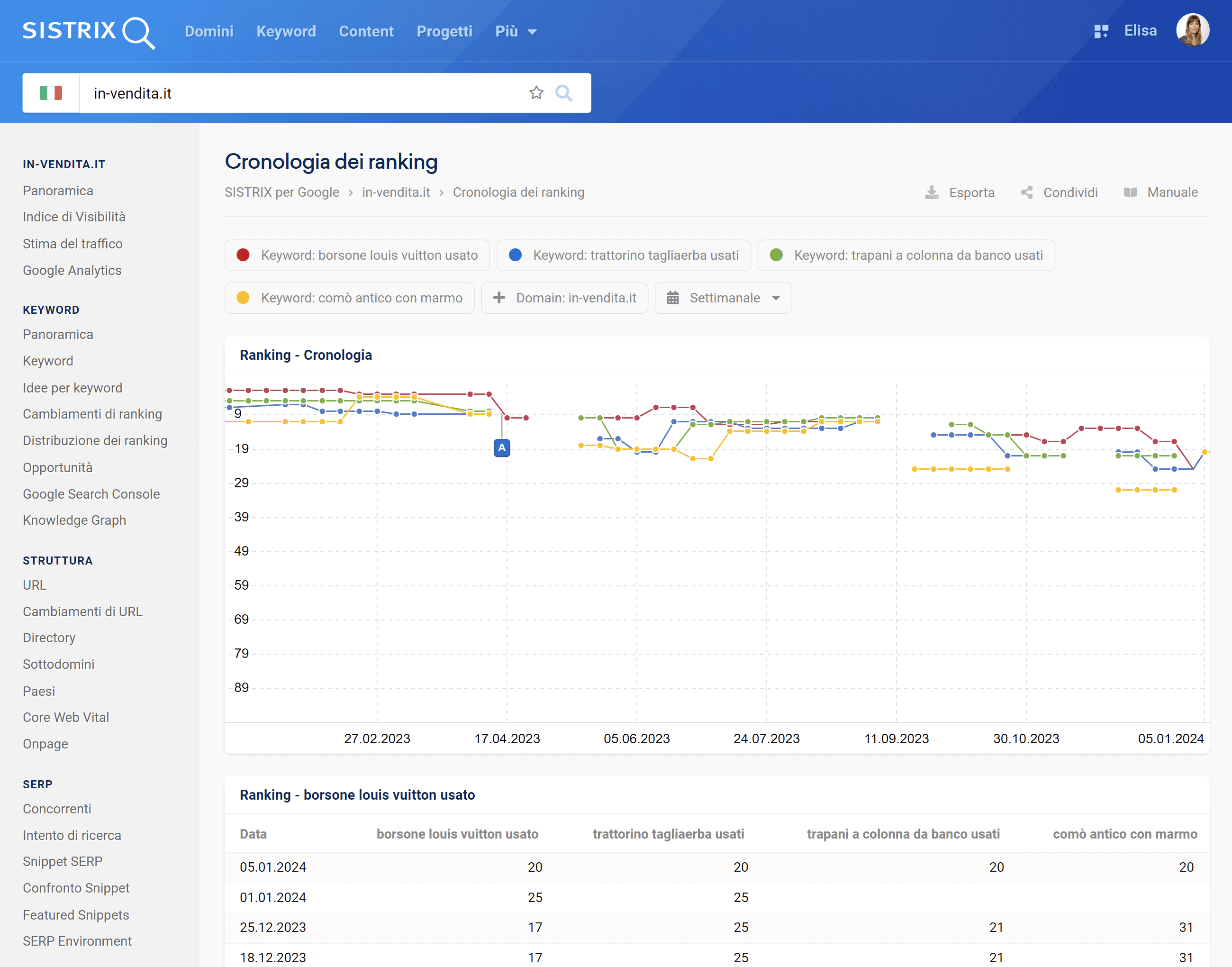Open Featured Snippets link
Viewport: 1232px width, 967px height.
[x=76, y=915]
